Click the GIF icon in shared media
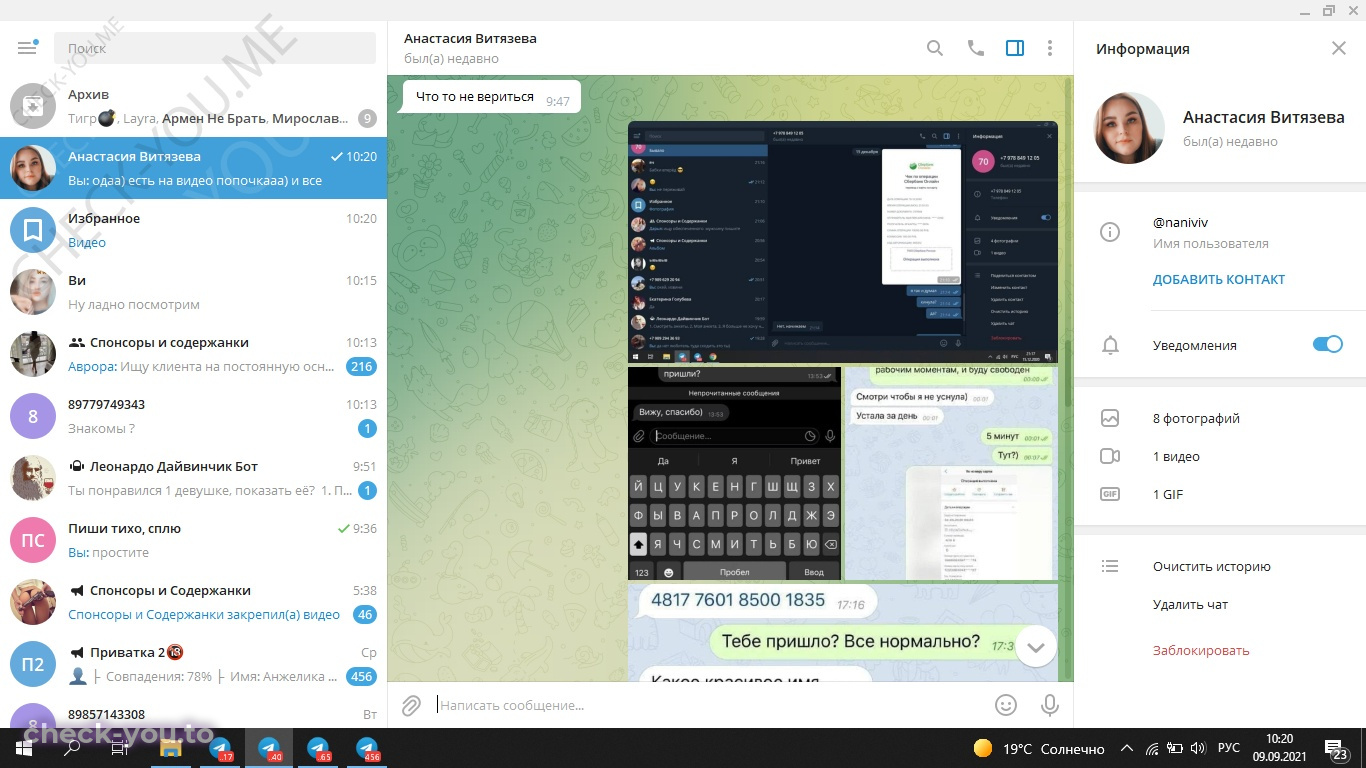 (1110, 494)
